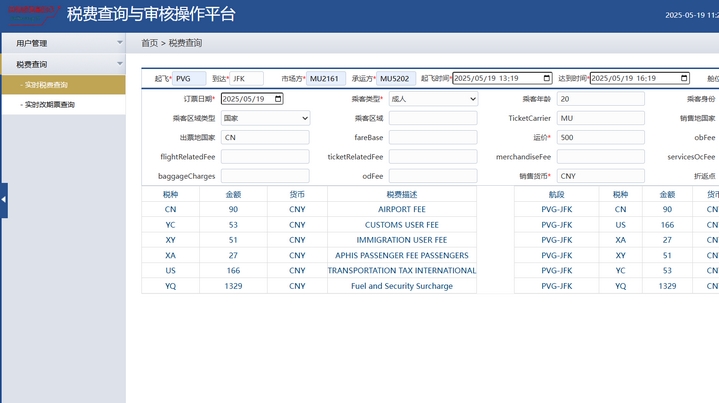The image size is (719, 403).
Task: Click the arrival airport JFK field
Action: point(246,78)
